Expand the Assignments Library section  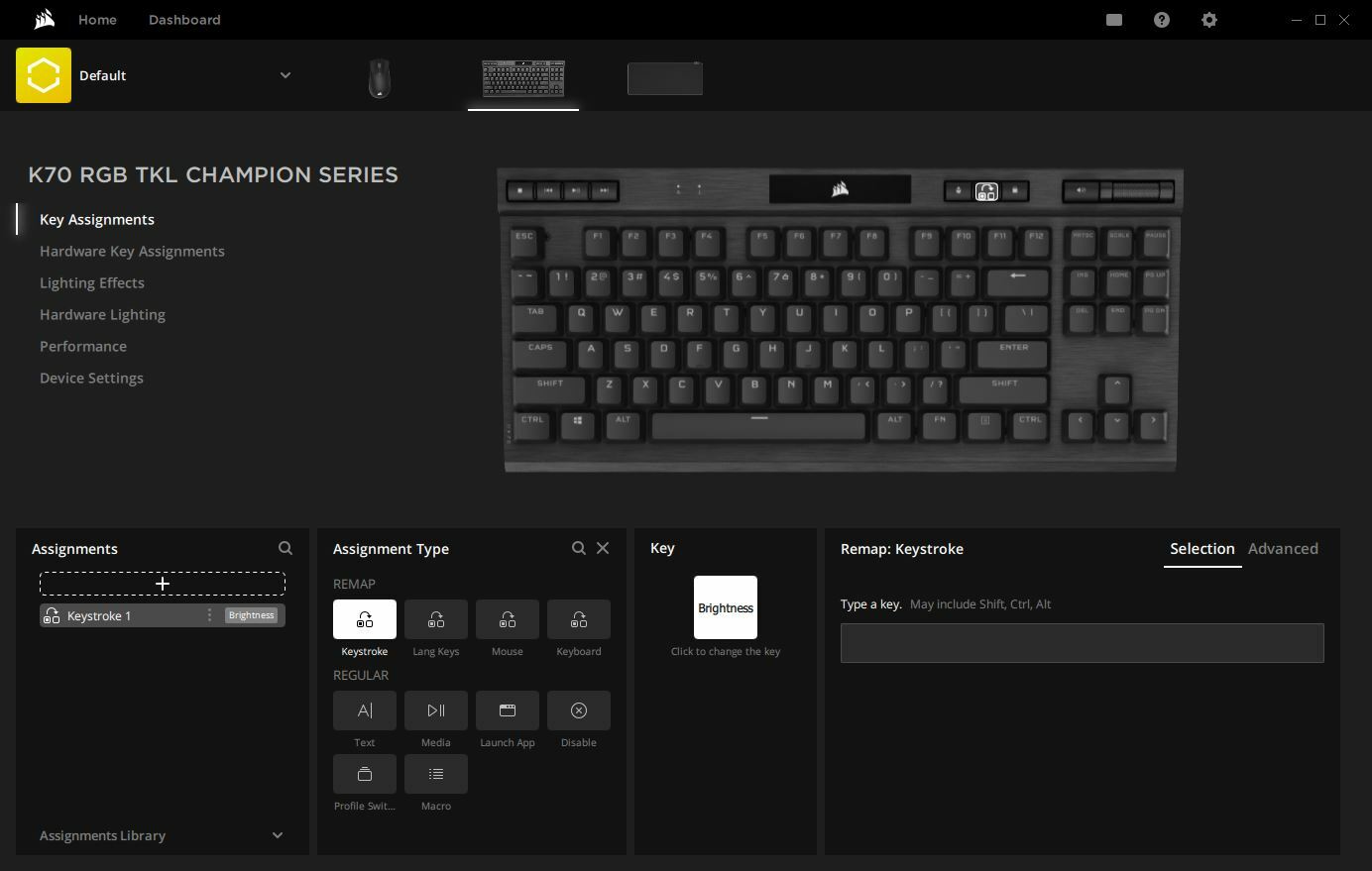tap(278, 835)
